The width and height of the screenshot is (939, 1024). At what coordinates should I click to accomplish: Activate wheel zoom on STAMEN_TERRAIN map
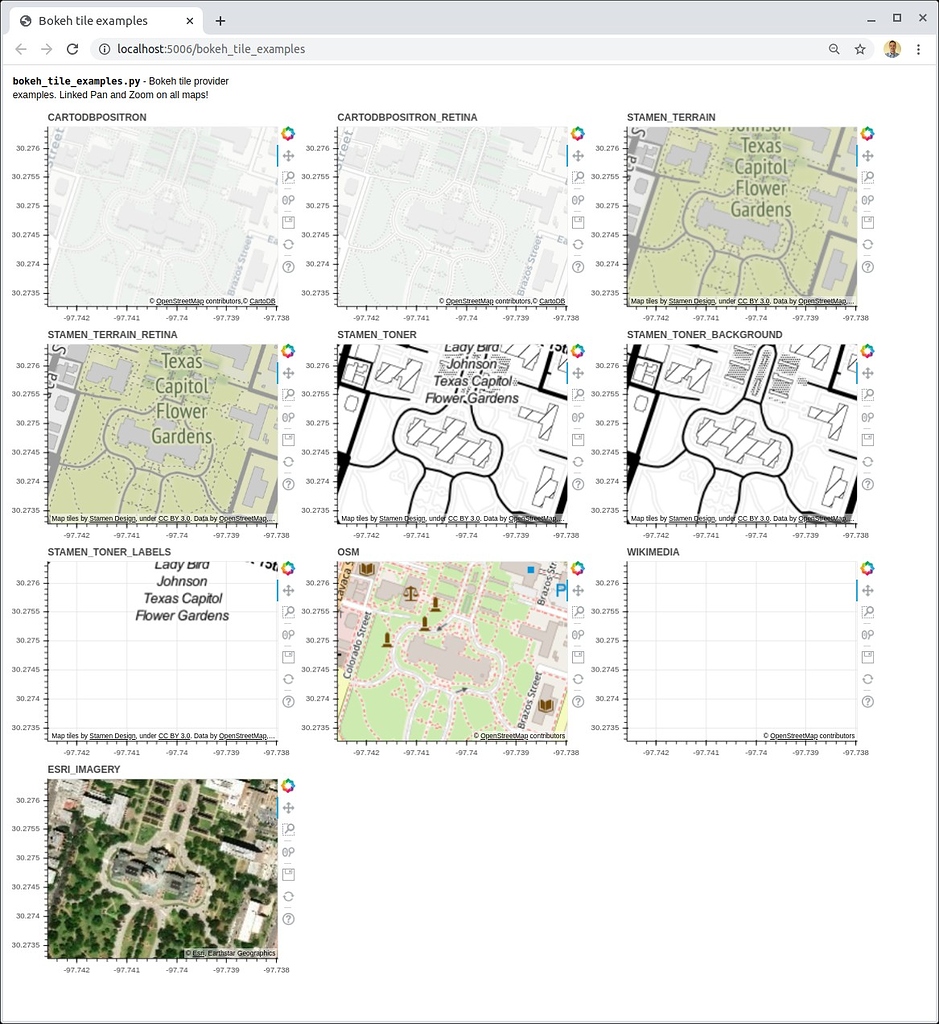868,199
